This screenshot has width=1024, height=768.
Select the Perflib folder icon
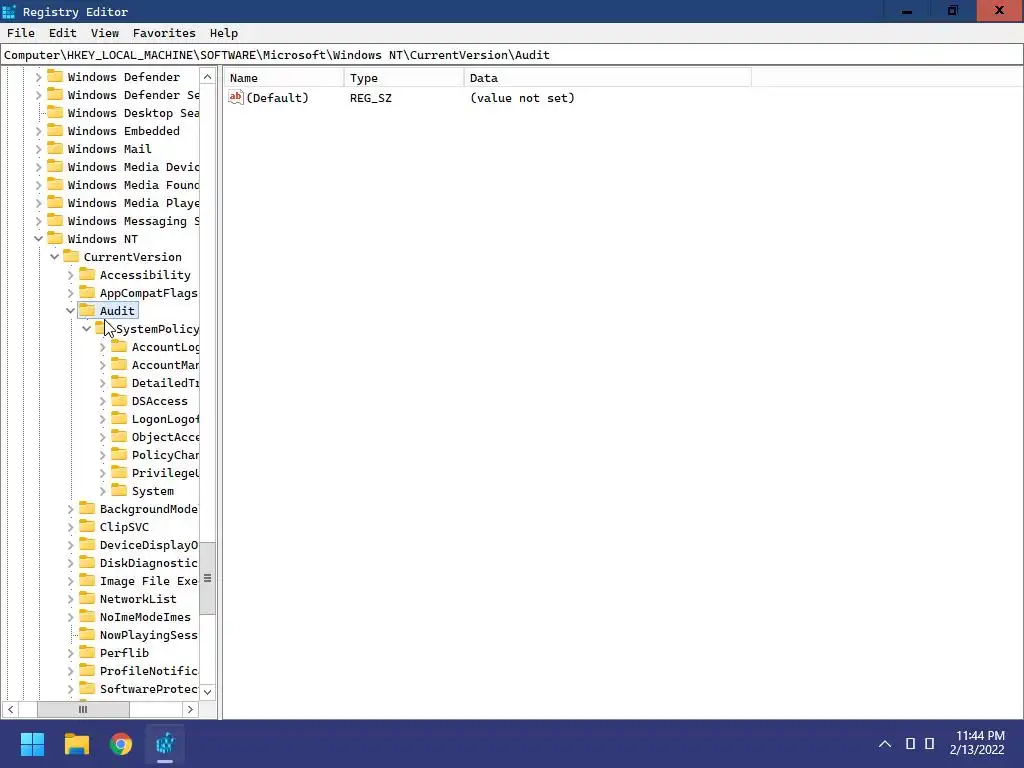coord(87,652)
